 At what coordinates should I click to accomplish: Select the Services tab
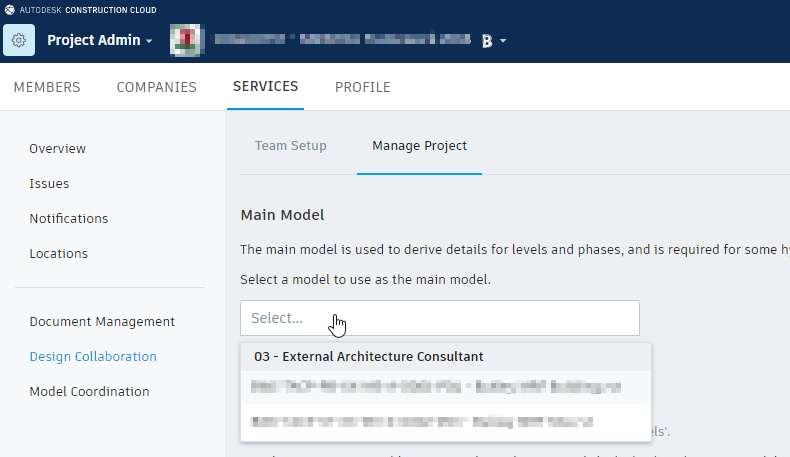[x=265, y=87]
